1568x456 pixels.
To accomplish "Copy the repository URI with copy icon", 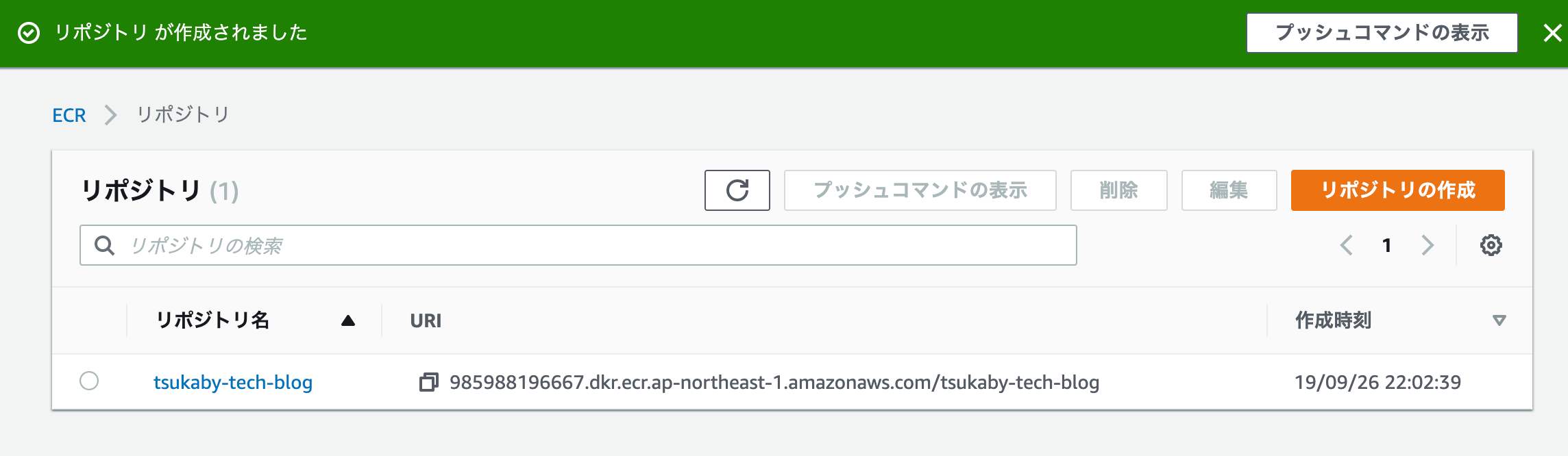I will tap(428, 382).
